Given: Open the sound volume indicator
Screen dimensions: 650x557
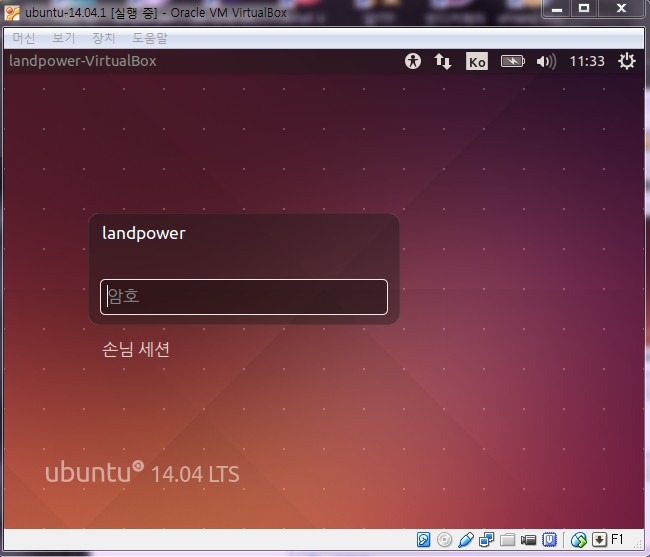Looking at the screenshot, I should click(x=545, y=61).
